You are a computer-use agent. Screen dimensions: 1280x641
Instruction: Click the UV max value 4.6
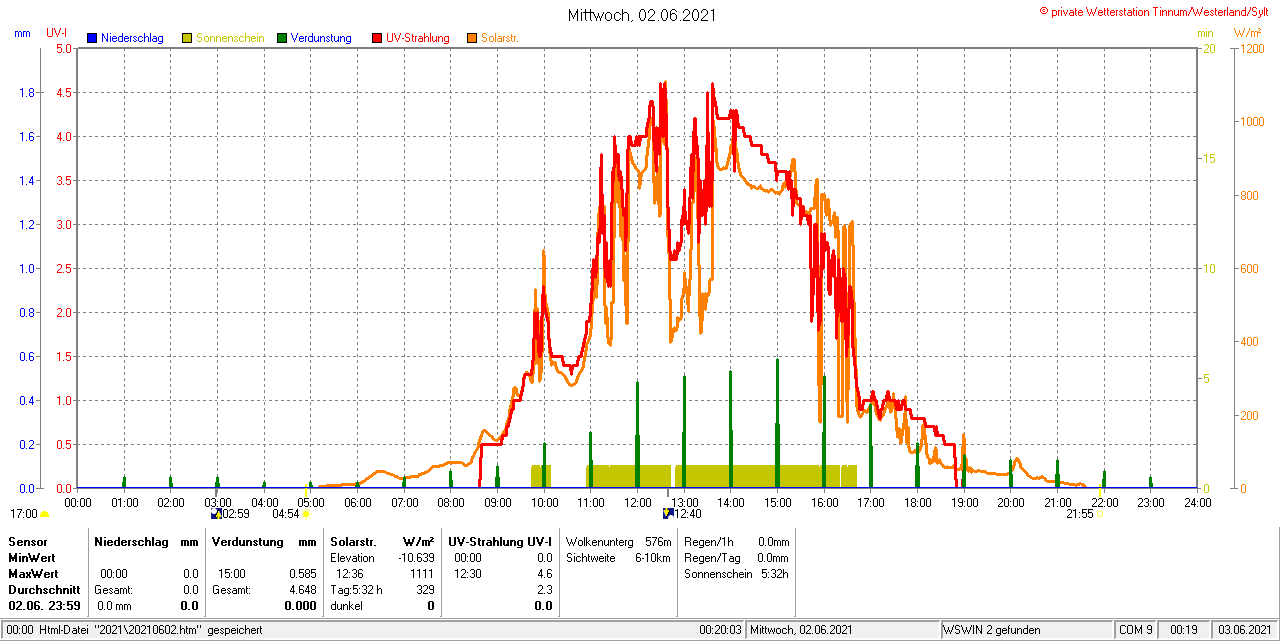pyautogui.click(x=545, y=574)
